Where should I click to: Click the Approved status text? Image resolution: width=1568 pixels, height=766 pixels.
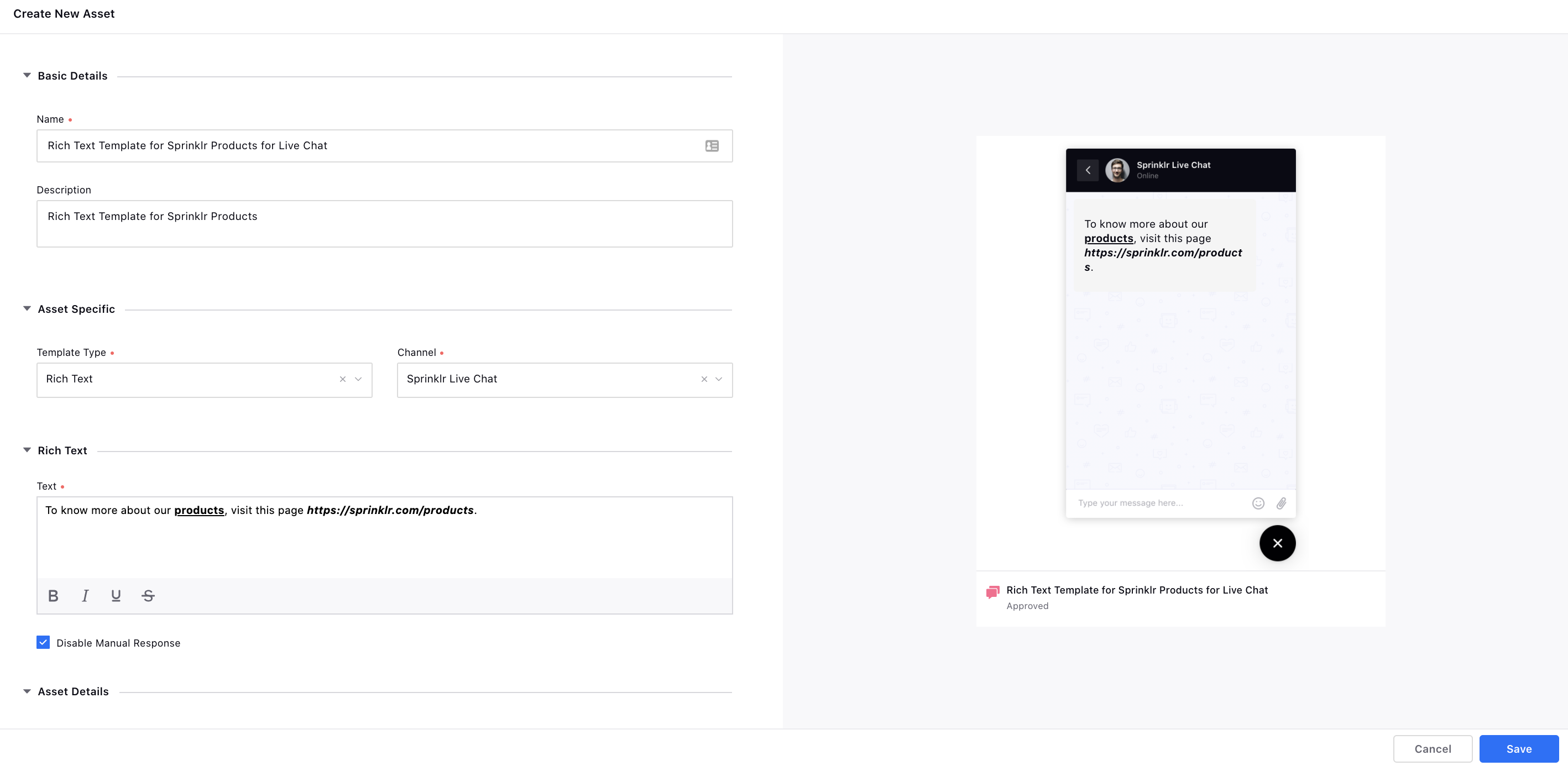[1027, 606]
